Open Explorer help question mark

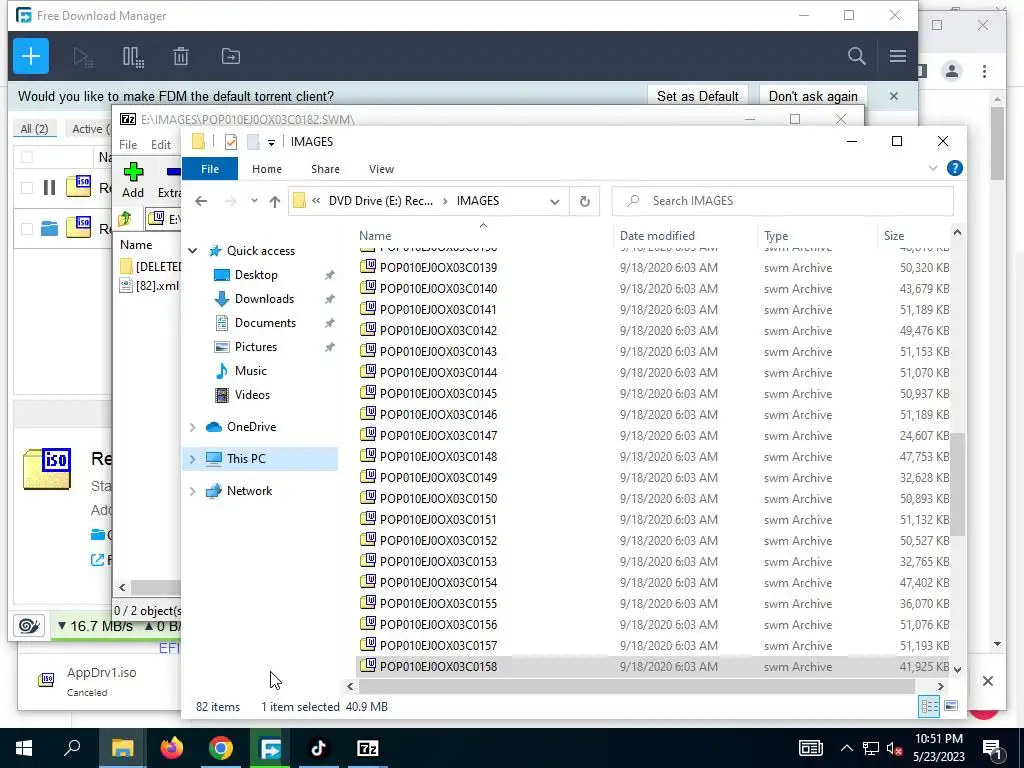(x=955, y=168)
